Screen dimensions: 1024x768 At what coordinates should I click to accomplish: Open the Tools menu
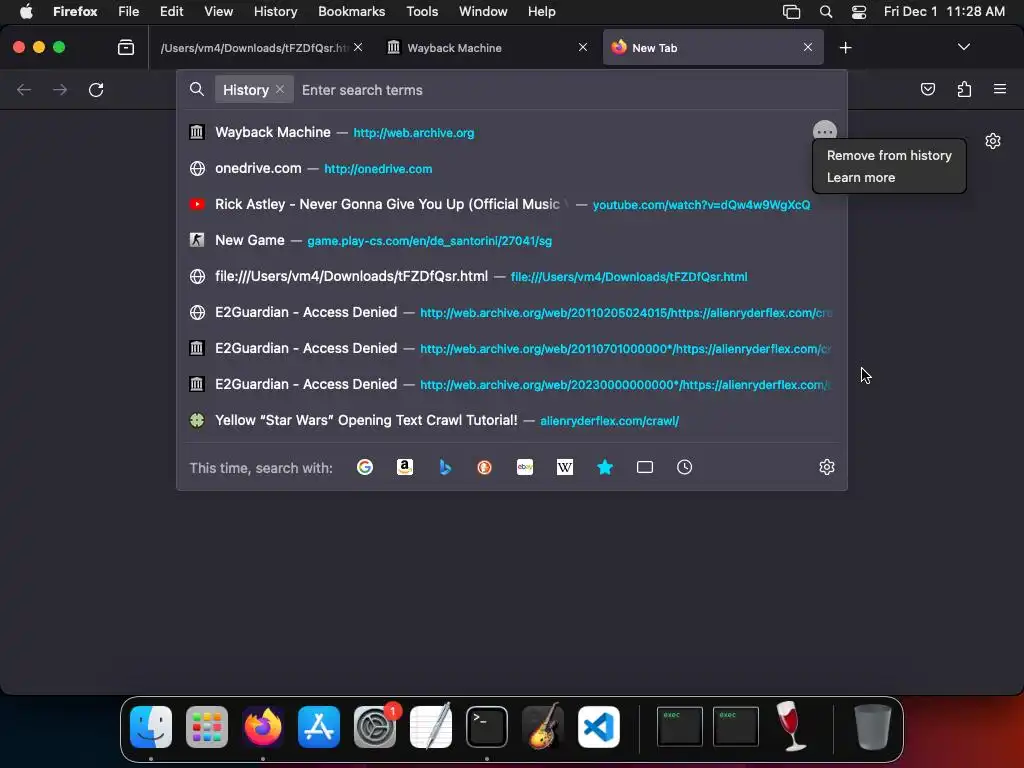pos(422,11)
